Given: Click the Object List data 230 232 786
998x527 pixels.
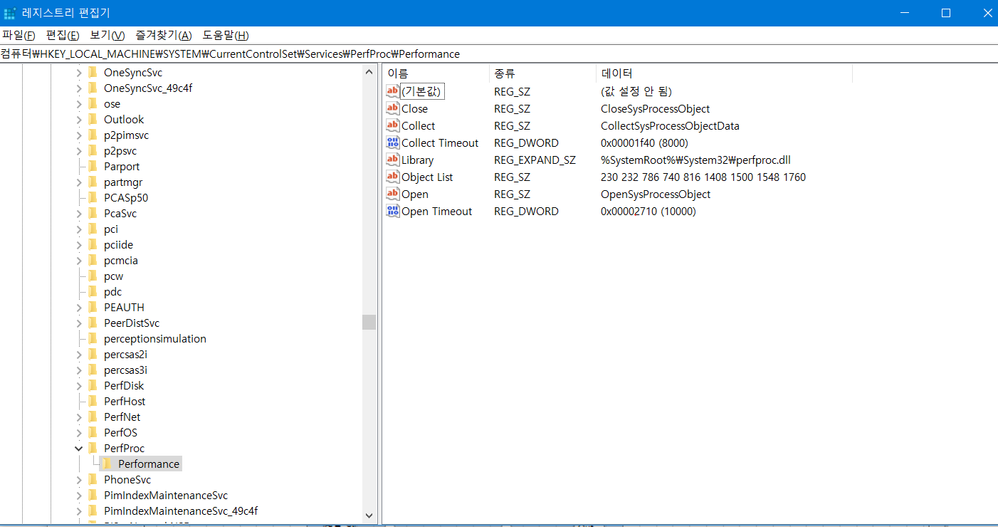Looking at the screenshot, I should [703, 177].
